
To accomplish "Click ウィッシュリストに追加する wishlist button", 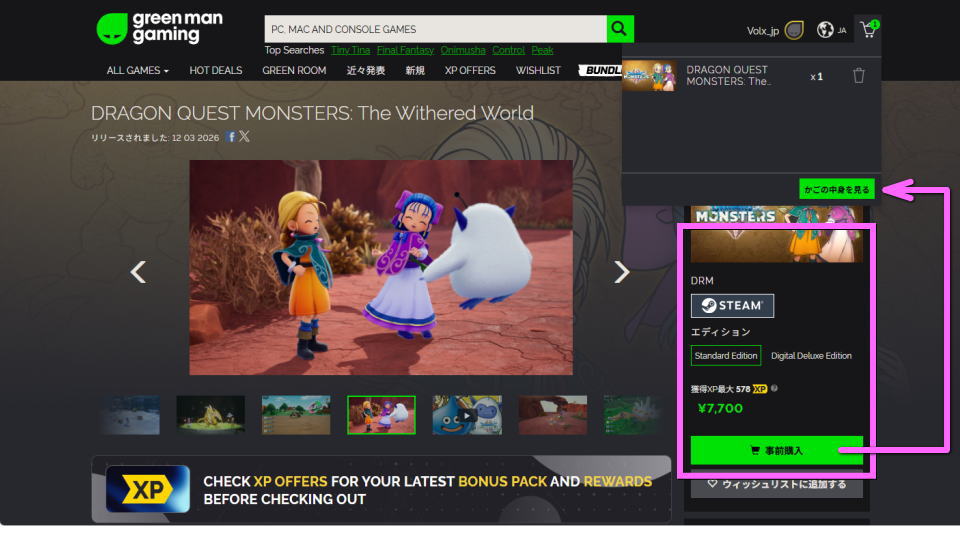I will pyautogui.click(x=776, y=484).
